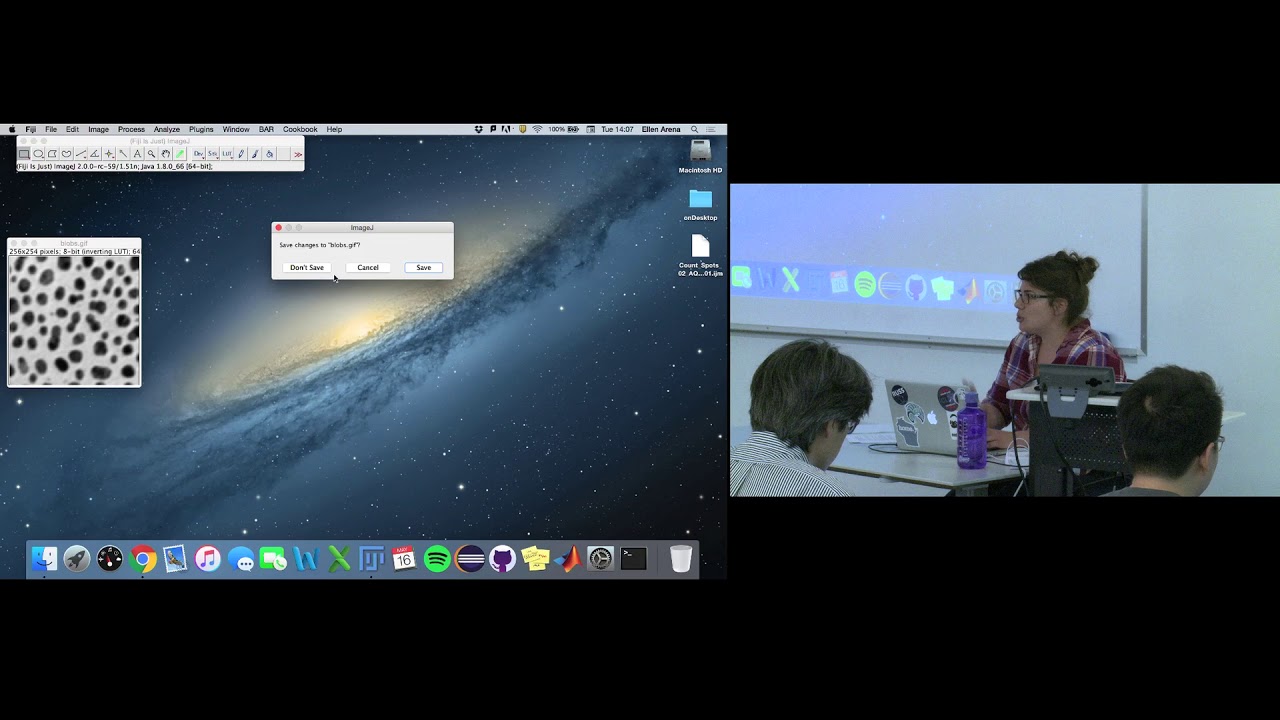The height and width of the screenshot is (720, 1280).
Task: Open System Preferences from the dock
Action: pyautogui.click(x=601, y=558)
